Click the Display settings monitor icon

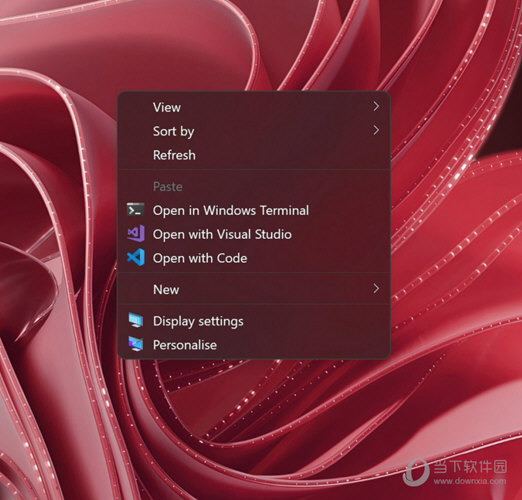tap(136, 321)
